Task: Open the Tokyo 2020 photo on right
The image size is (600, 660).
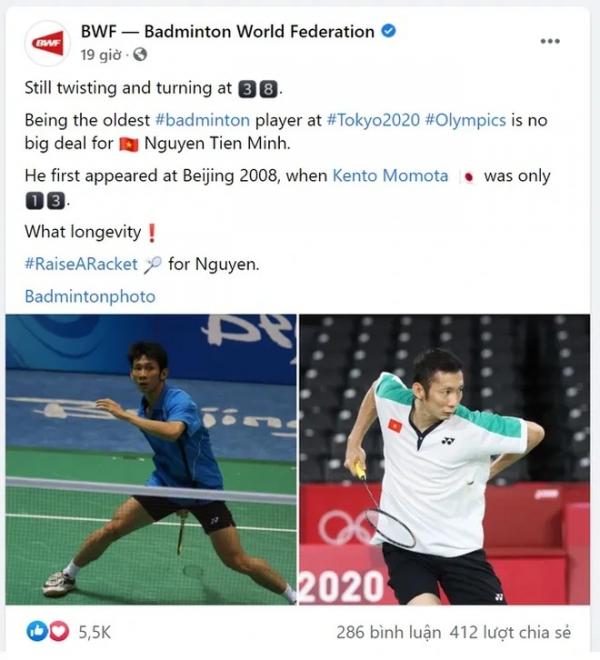Action: (x=444, y=459)
